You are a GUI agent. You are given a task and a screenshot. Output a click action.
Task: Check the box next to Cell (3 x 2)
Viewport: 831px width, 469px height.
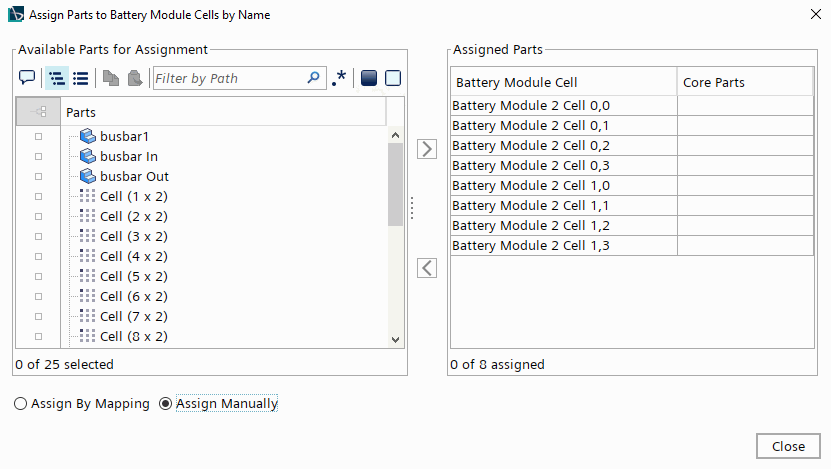(39, 236)
